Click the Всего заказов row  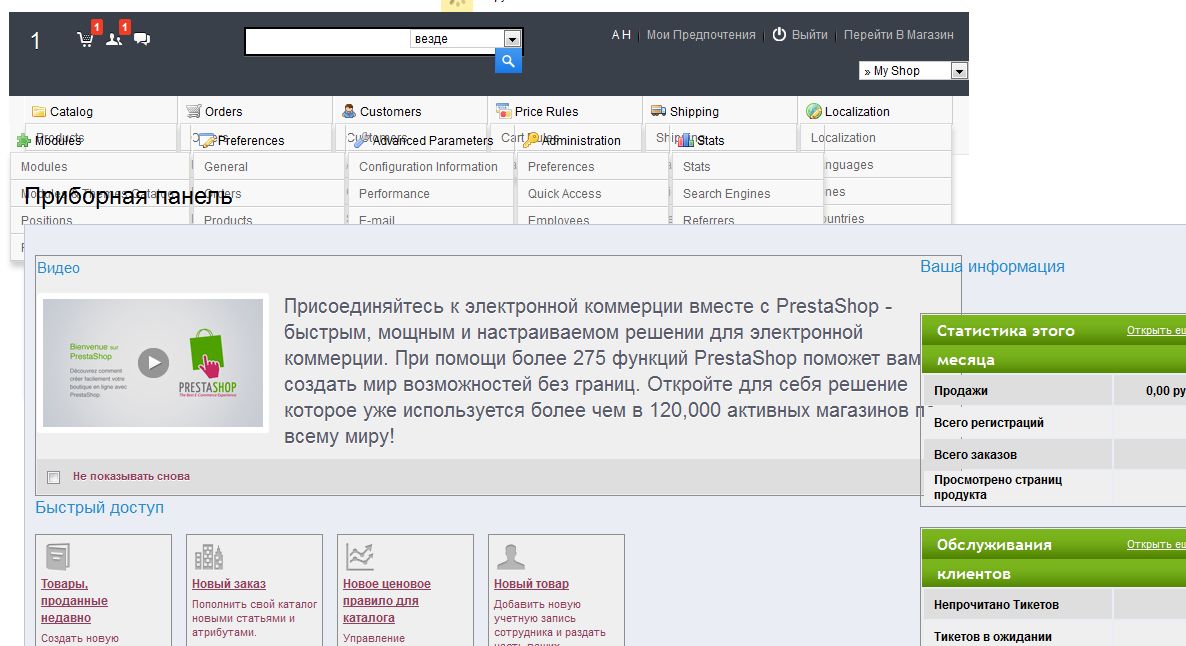click(1054, 455)
